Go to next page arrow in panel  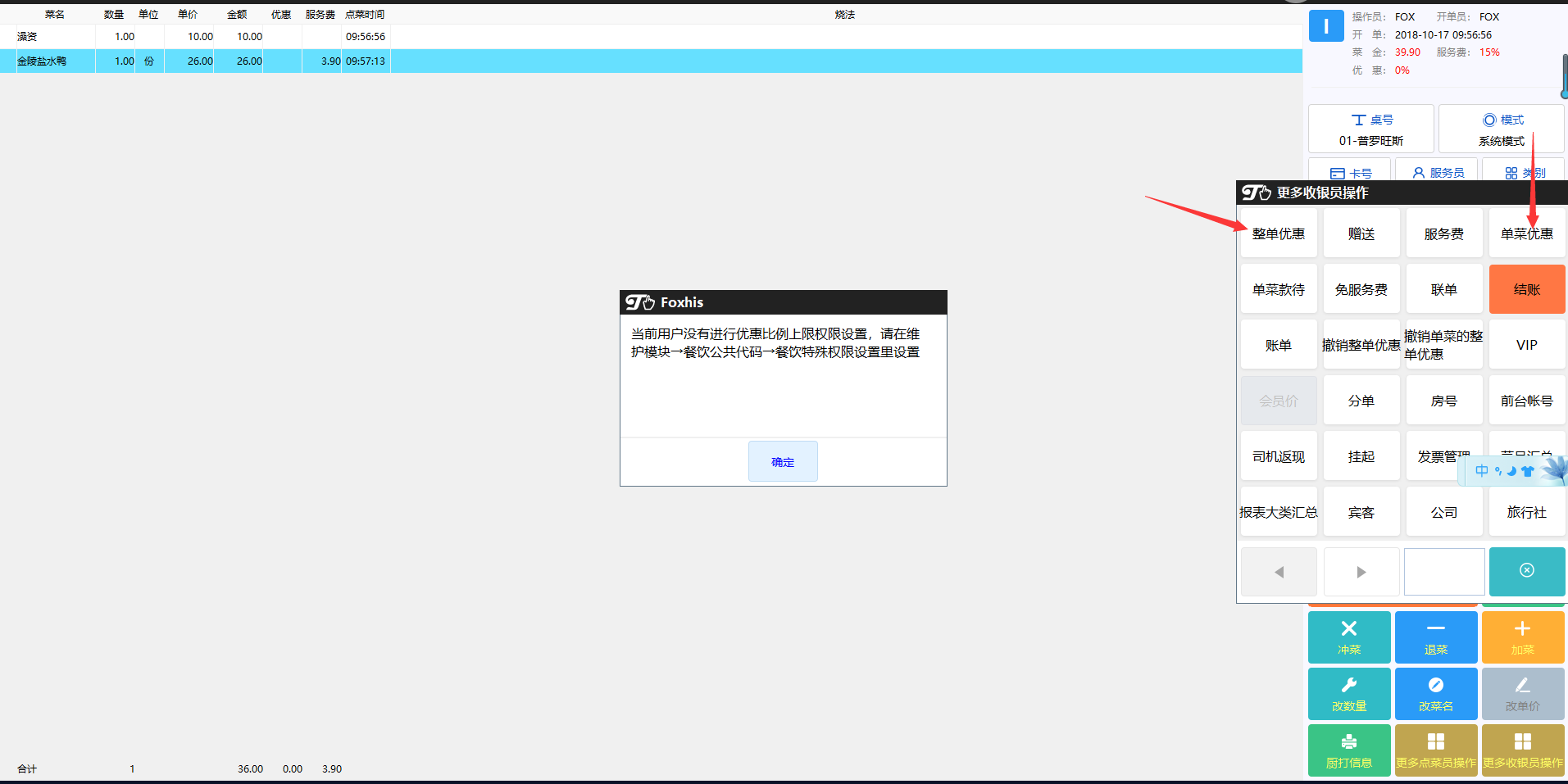[1361, 572]
